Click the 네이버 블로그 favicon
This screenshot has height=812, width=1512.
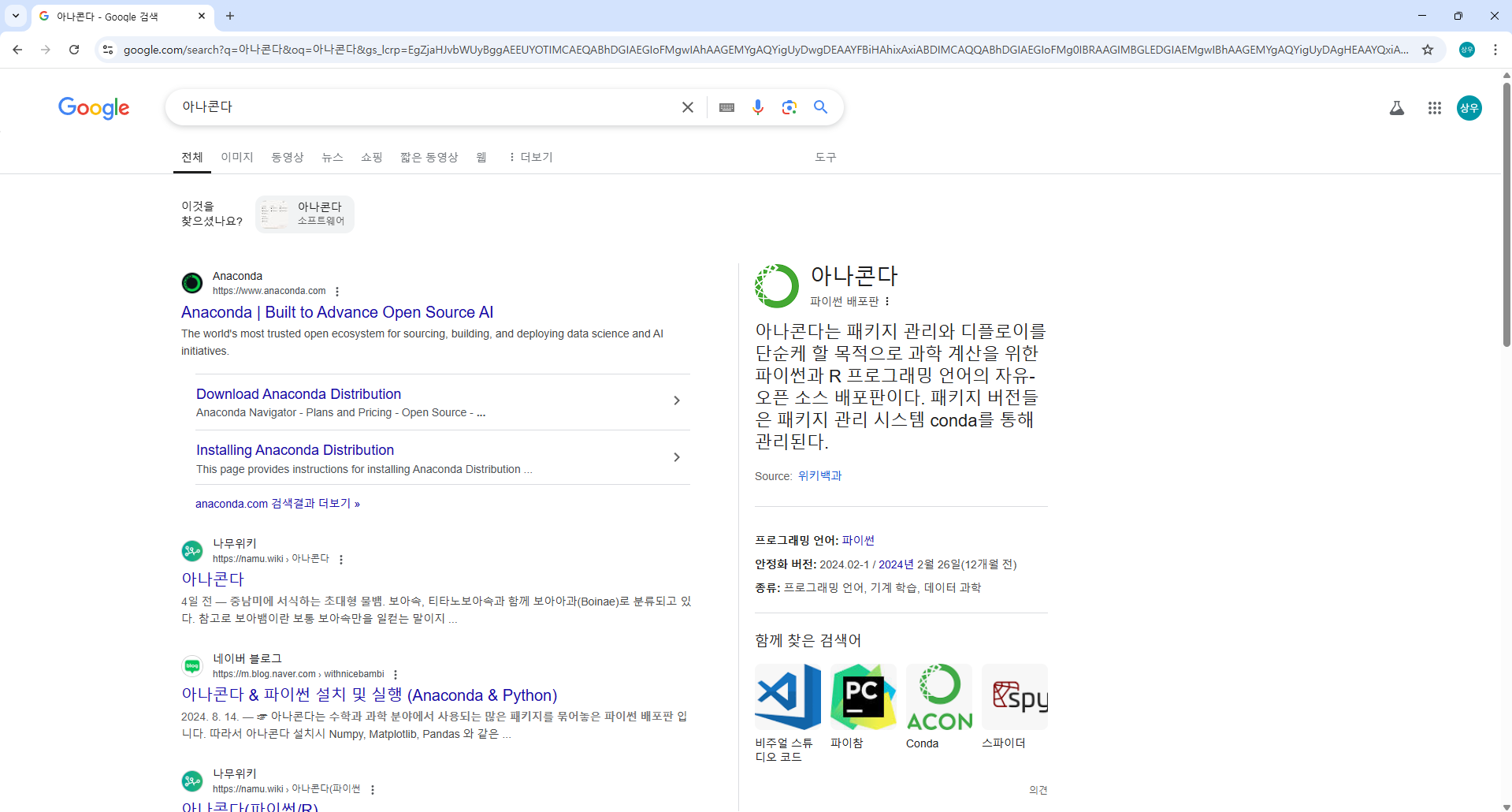(x=192, y=666)
